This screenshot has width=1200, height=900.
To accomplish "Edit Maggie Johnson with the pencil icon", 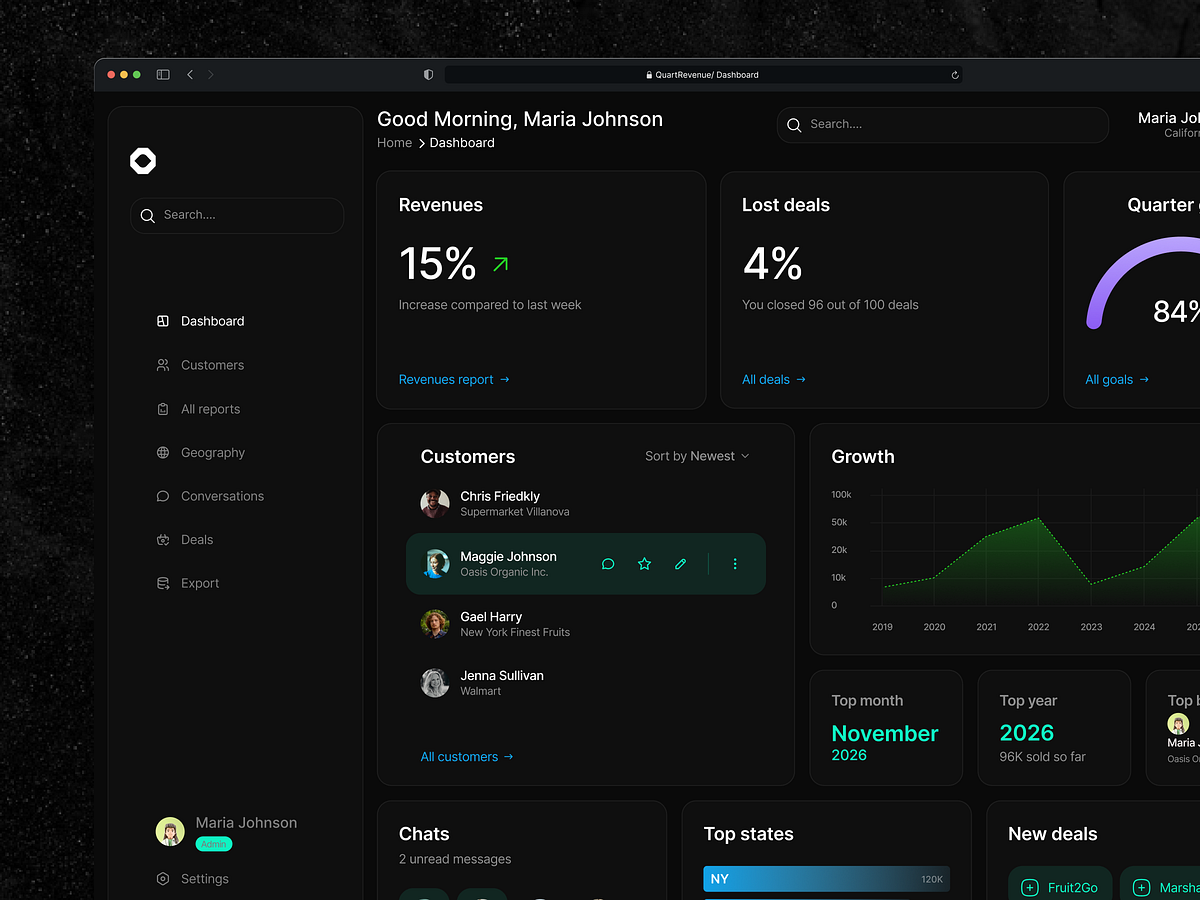I will tap(680, 563).
